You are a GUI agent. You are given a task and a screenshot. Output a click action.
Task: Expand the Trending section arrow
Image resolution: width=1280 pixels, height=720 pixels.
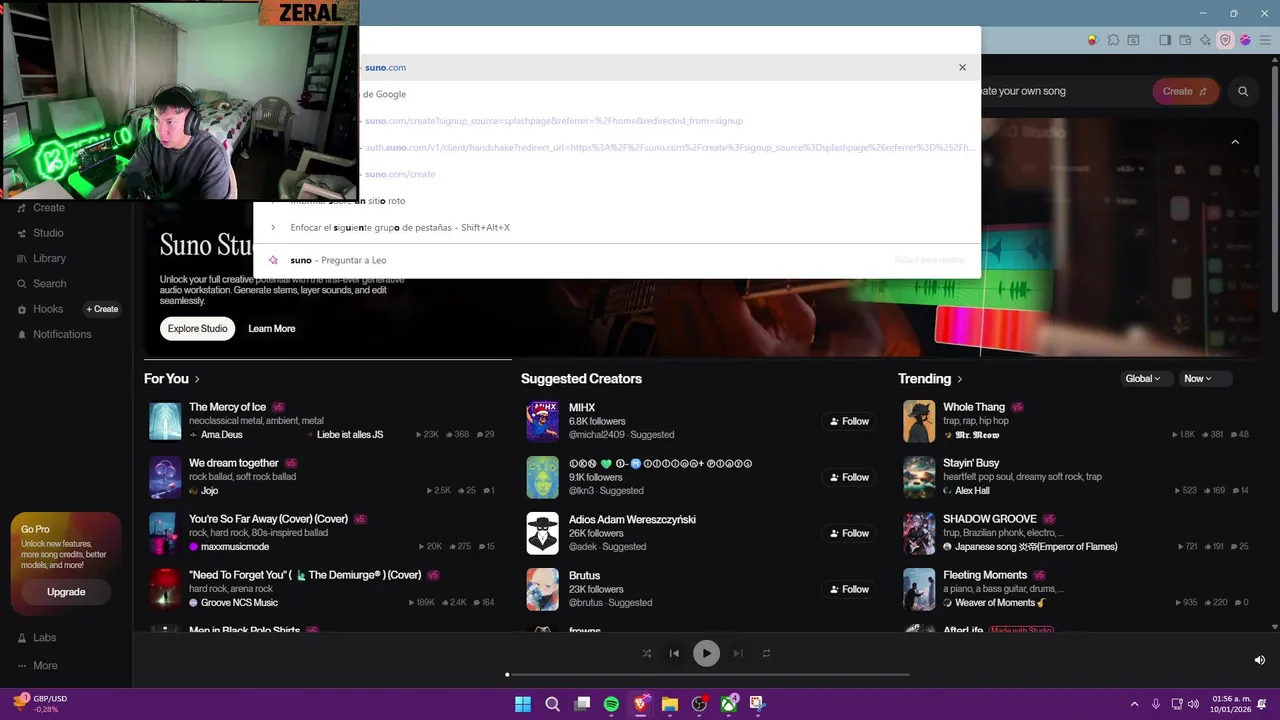[x=960, y=379]
